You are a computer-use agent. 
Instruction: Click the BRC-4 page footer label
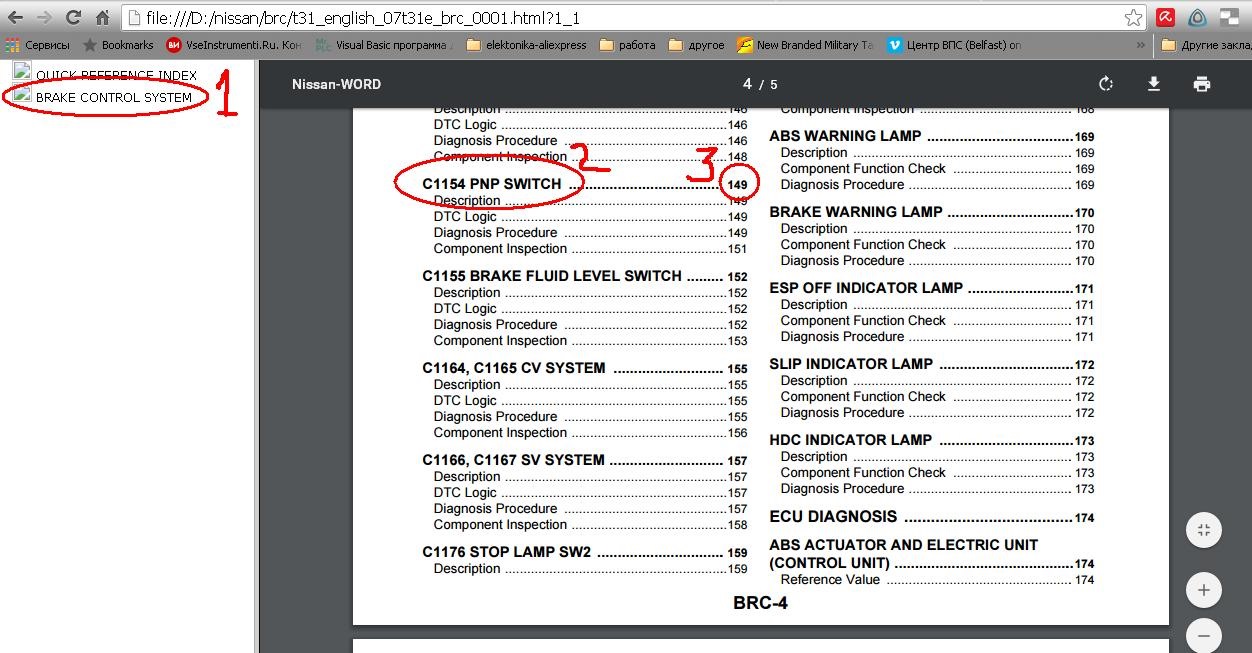coord(760,603)
